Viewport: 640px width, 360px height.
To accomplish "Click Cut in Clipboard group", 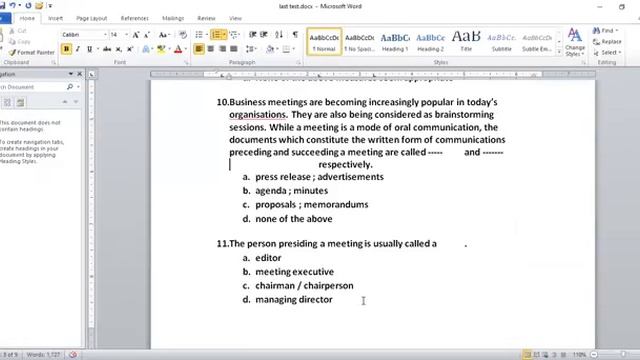I will pos(18,31).
